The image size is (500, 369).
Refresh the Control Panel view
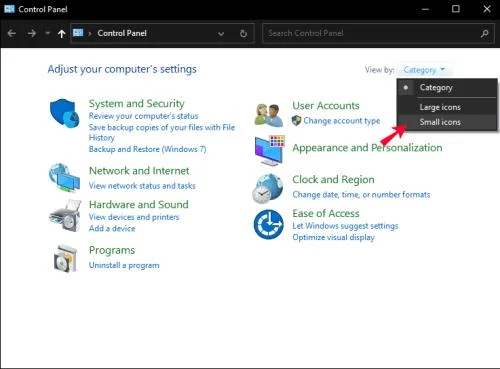pyautogui.click(x=243, y=33)
